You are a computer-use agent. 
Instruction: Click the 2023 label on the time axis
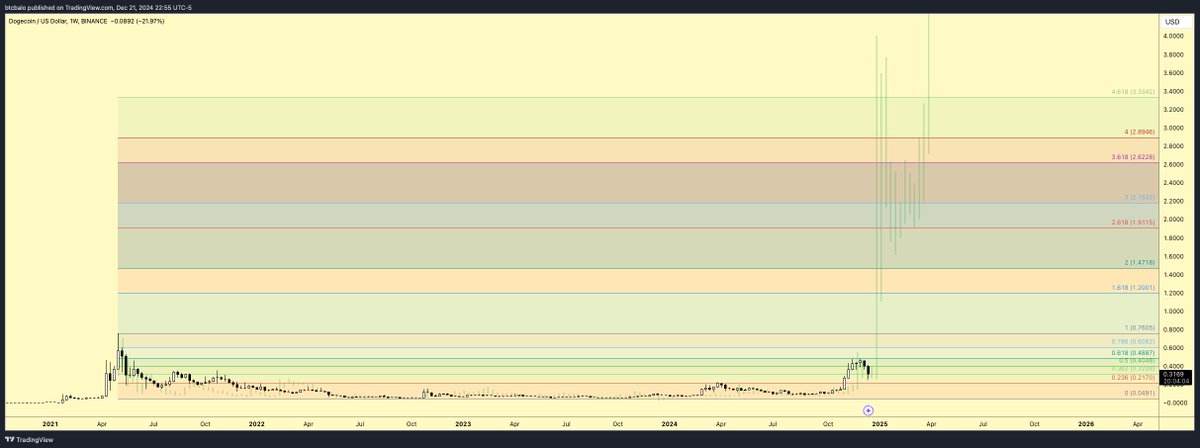pyautogui.click(x=463, y=424)
